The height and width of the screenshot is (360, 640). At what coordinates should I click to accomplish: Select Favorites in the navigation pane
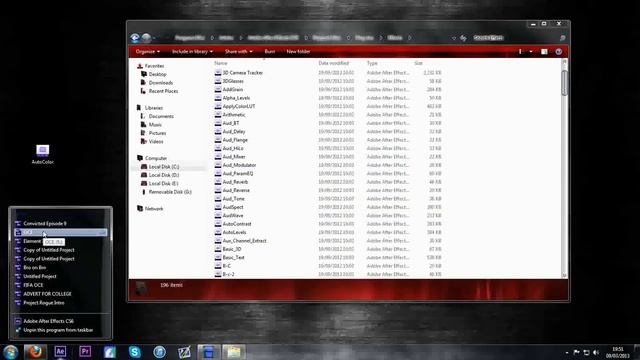point(154,66)
